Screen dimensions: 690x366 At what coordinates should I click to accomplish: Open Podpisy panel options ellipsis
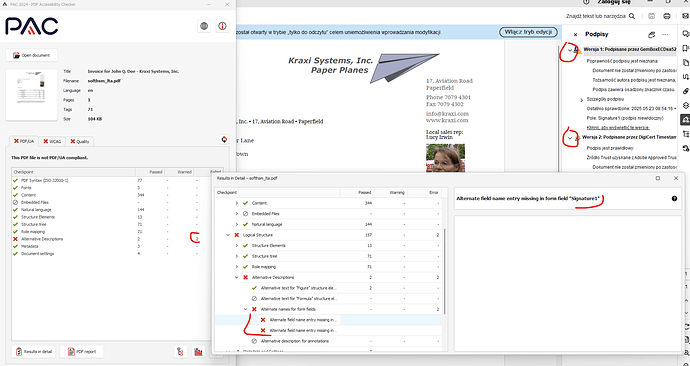[x=665, y=34]
